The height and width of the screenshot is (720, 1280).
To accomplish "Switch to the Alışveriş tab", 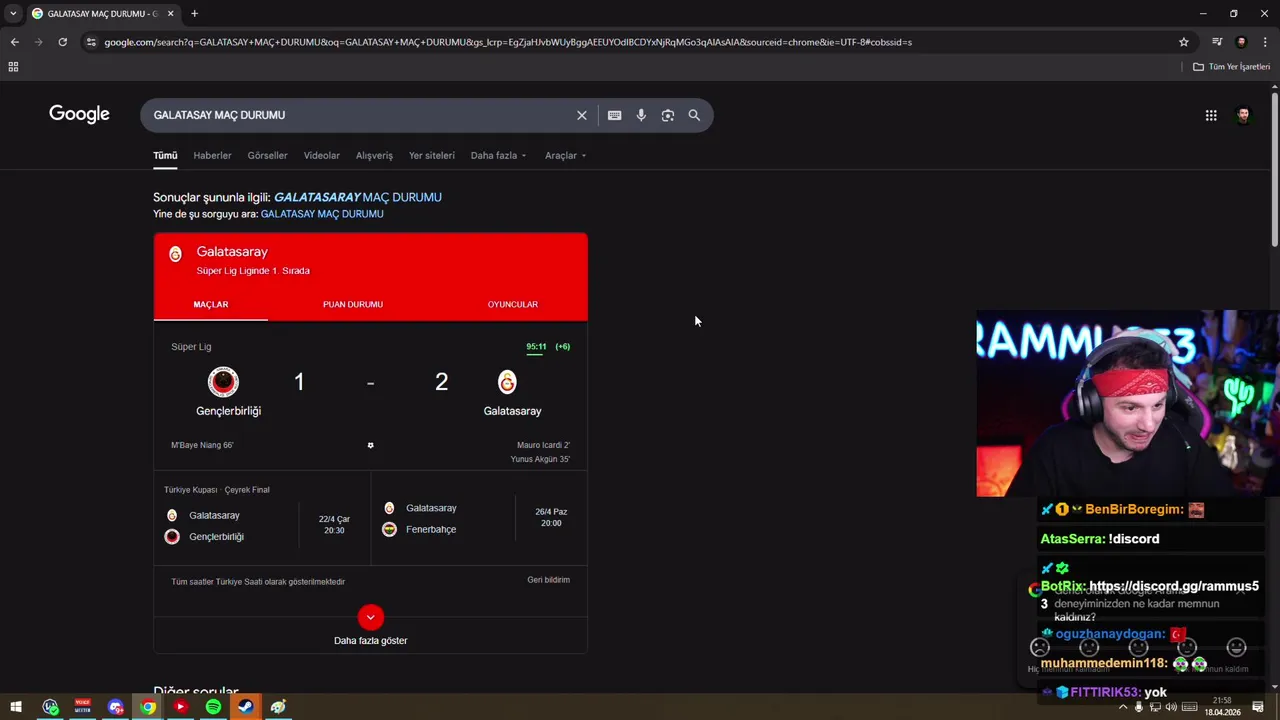I will point(374,155).
